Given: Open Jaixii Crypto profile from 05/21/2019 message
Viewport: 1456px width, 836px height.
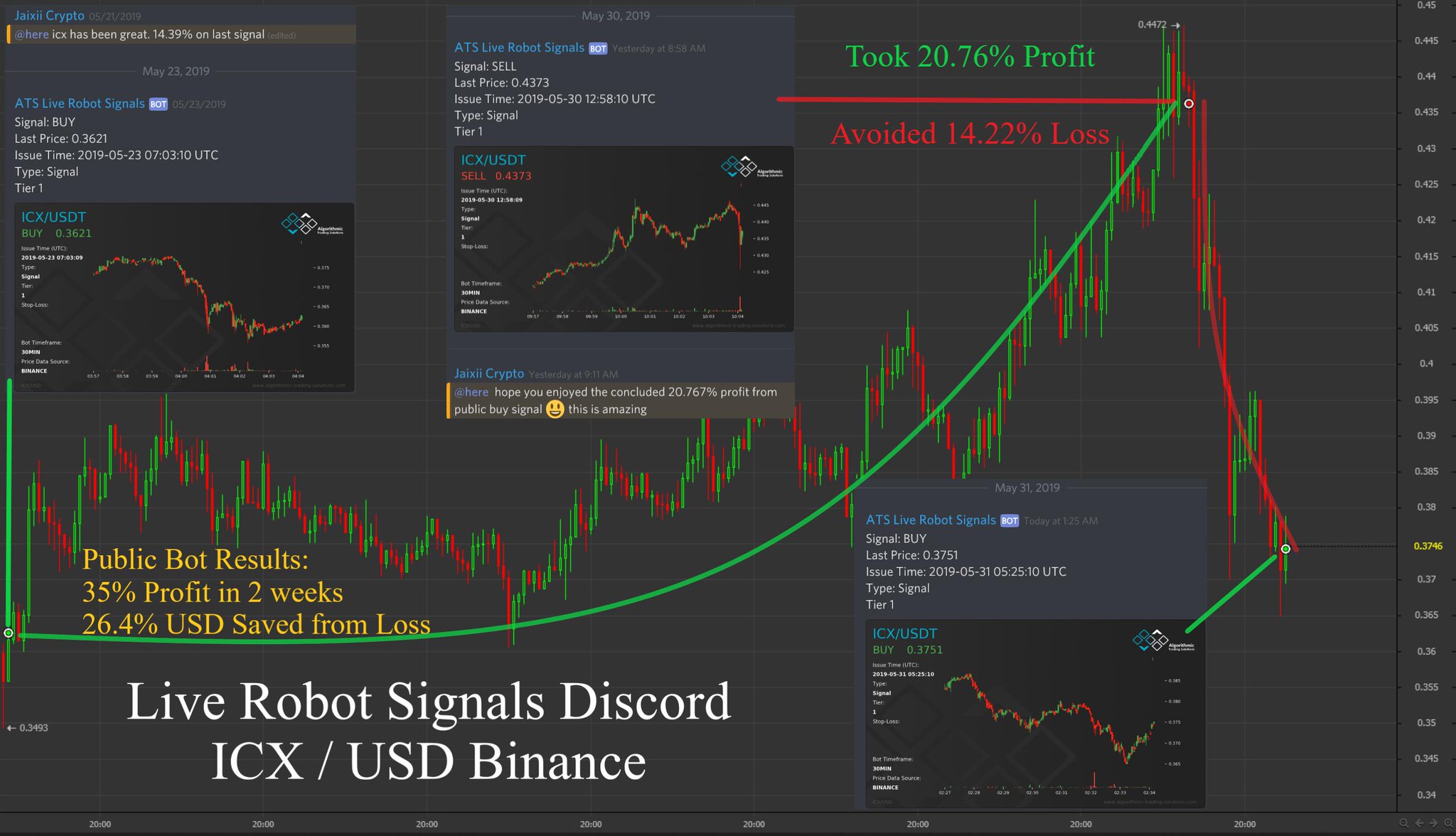Looking at the screenshot, I should point(49,16).
